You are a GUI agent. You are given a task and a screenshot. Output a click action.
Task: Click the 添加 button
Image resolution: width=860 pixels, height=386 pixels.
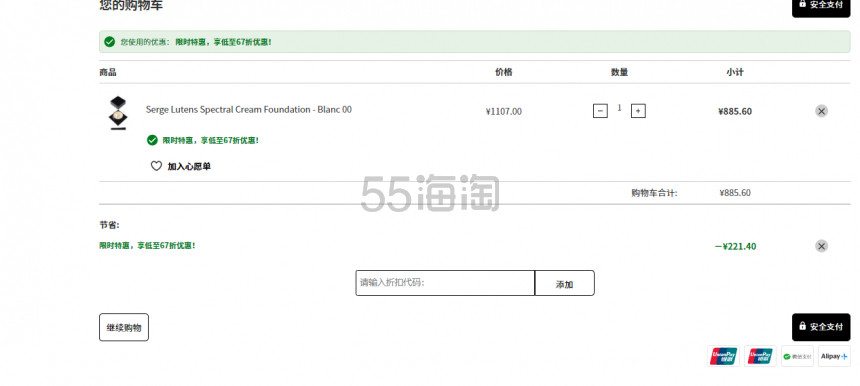tap(564, 283)
